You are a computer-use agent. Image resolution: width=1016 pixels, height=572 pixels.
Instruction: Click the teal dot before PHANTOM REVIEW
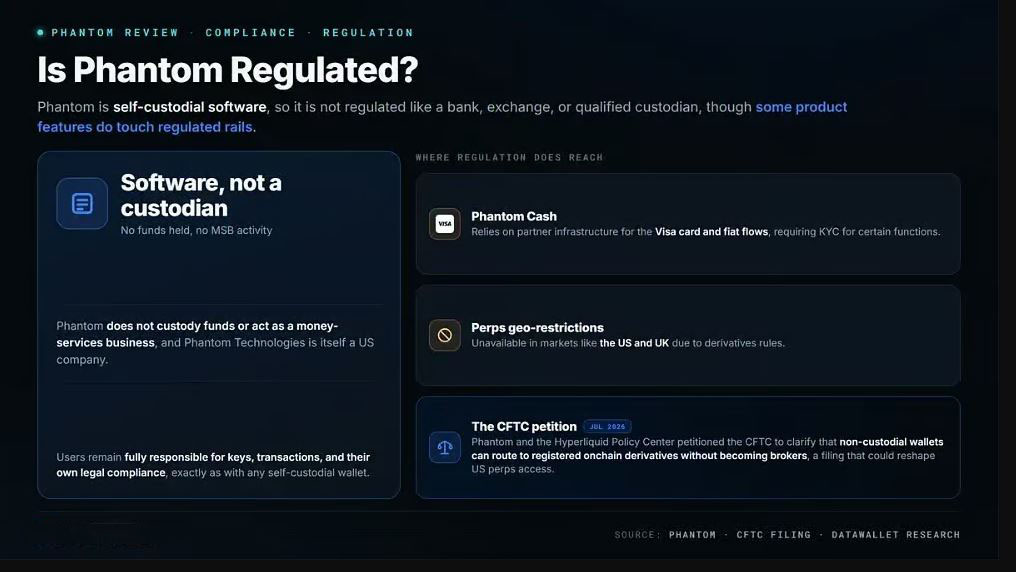click(40, 32)
